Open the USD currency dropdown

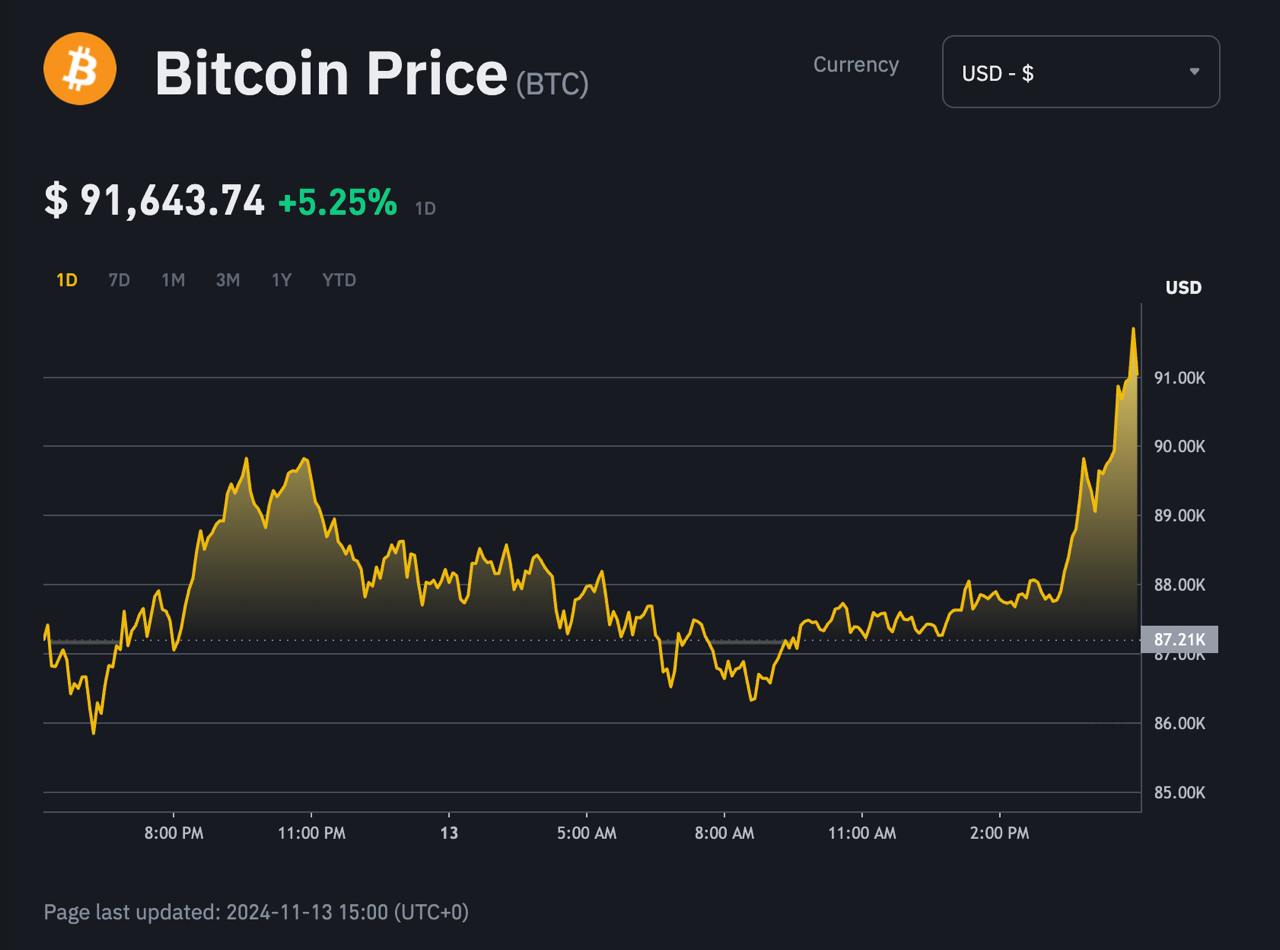click(1080, 72)
